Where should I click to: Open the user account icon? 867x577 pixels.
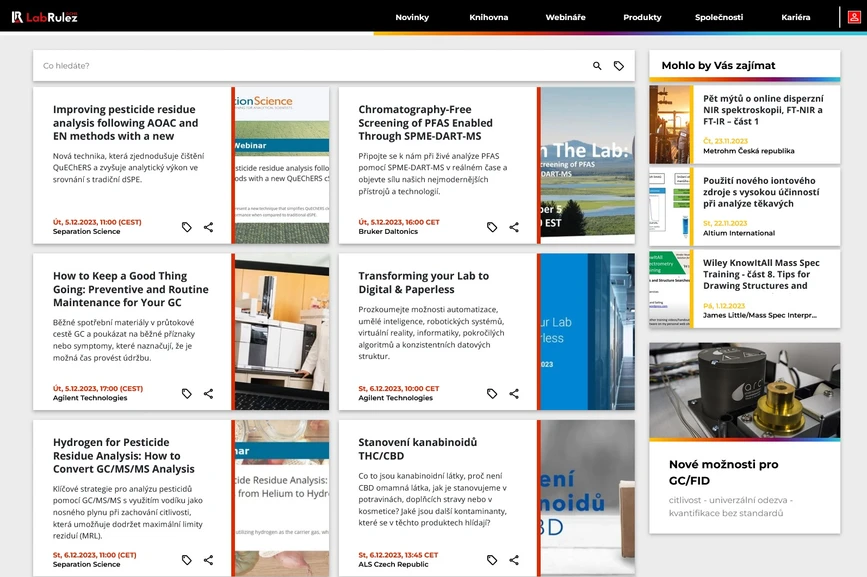coord(855,17)
